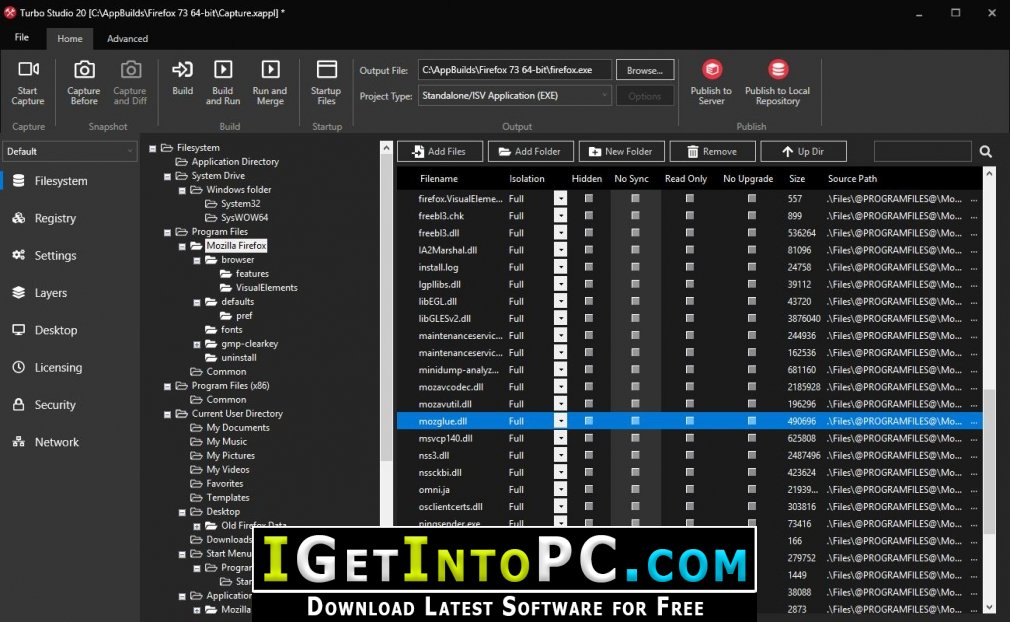The image size is (1010, 622).
Task: Click scroll-down arrow of file list
Action: [x=989, y=607]
